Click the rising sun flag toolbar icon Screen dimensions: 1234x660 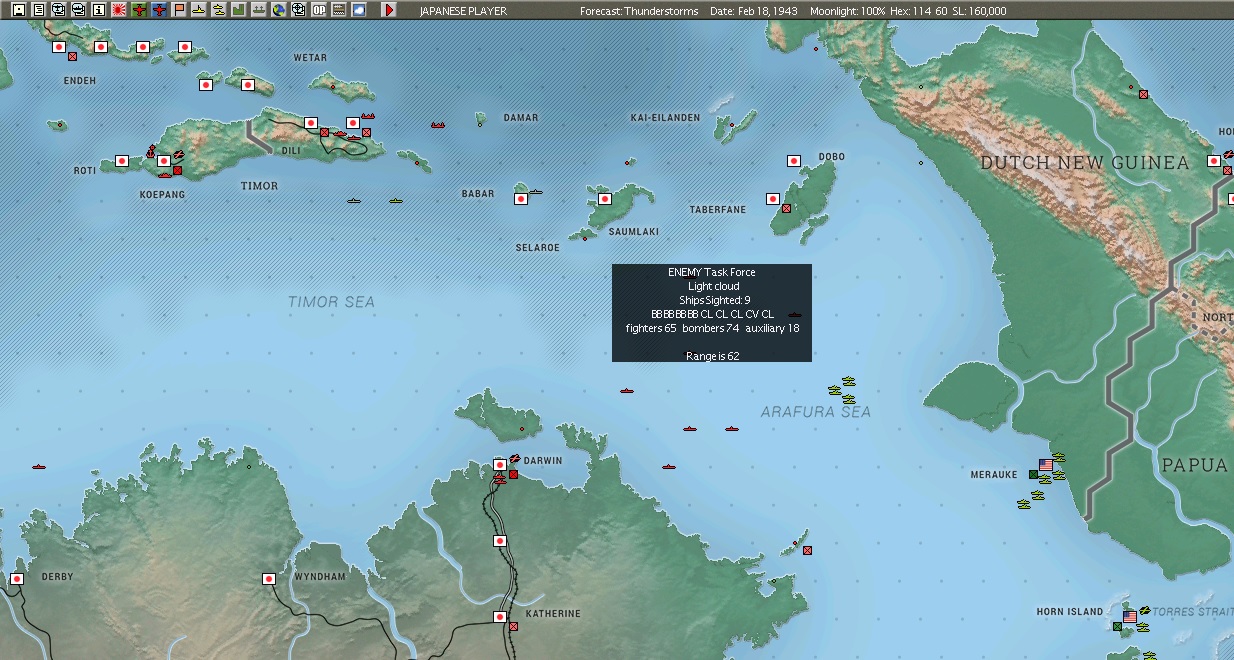[x=118, y=10]
